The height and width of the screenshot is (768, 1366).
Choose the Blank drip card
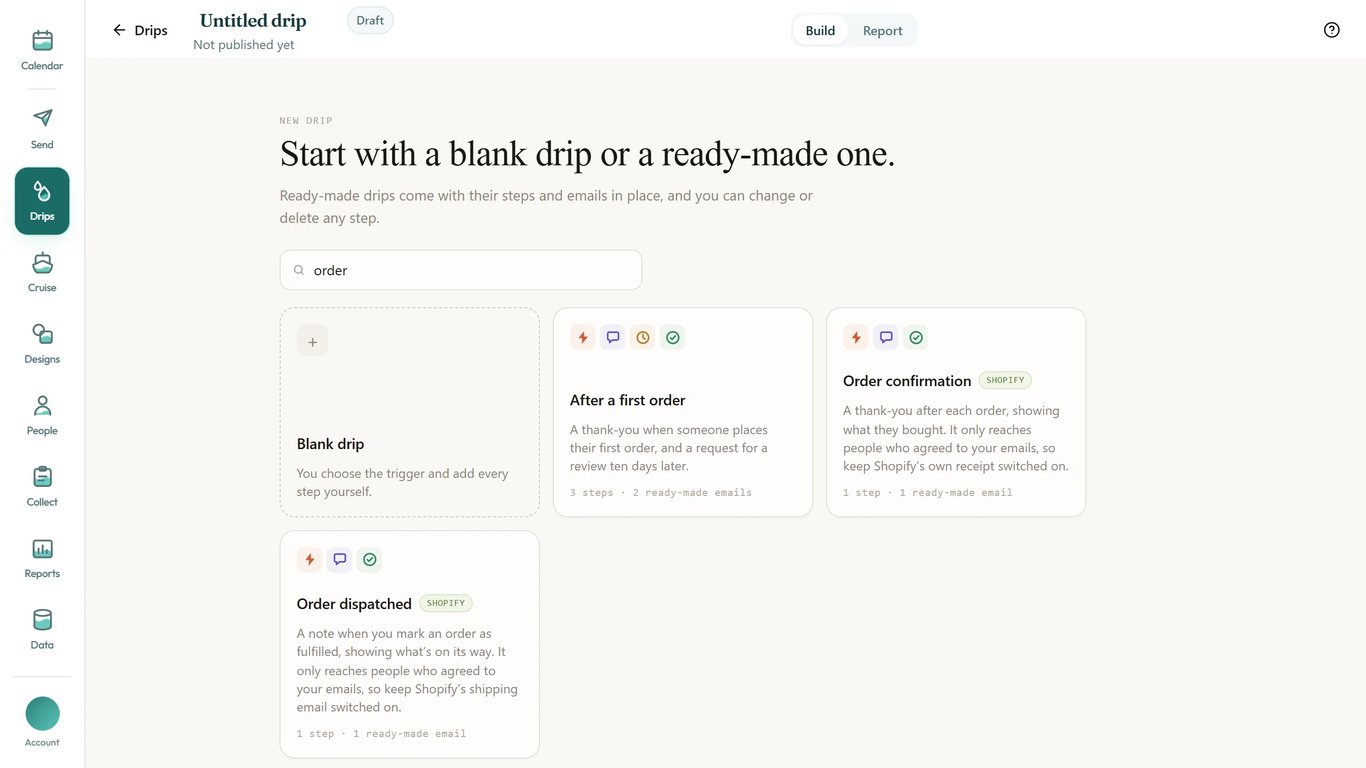(x=410, y=412)
